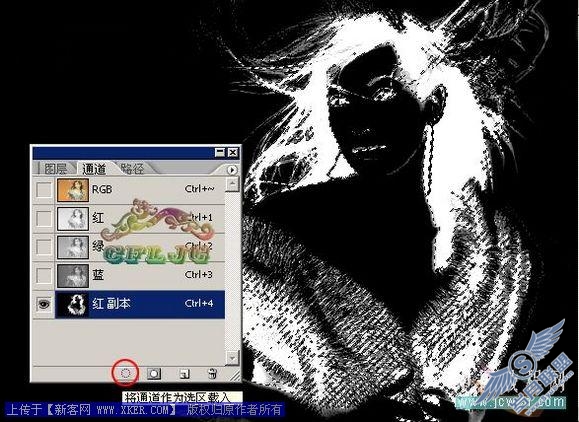Switch to the 路径 tab
Screen dimensions: 579x422
(x=132, y=168)
